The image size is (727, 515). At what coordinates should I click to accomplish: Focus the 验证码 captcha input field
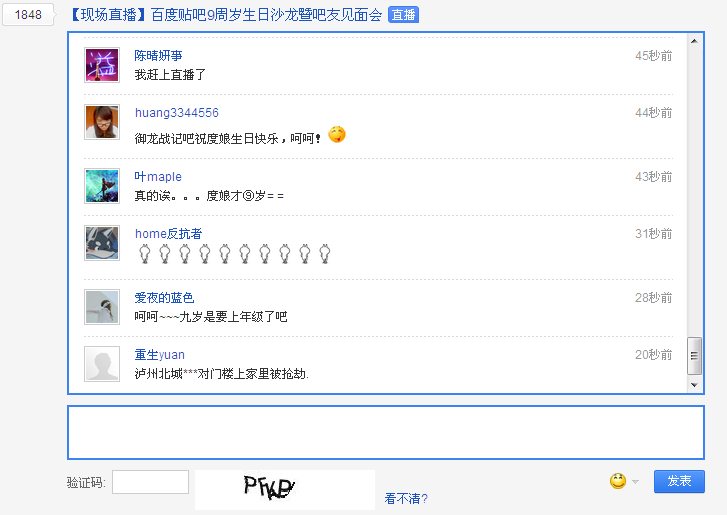pyautogui.click(x=150, y=482)
